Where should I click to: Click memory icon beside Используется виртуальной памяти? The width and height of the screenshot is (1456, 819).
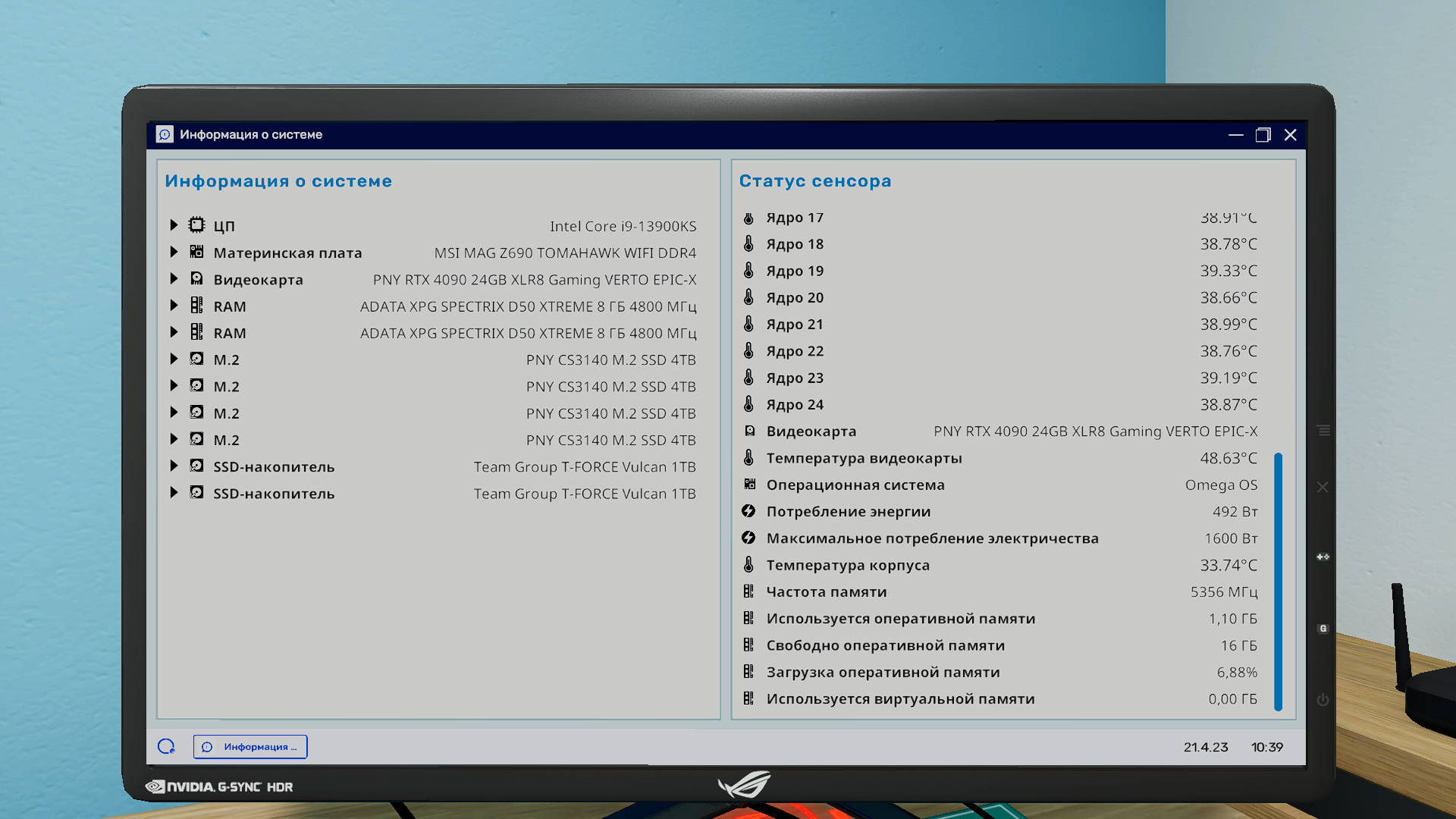(x=748, y=698)
